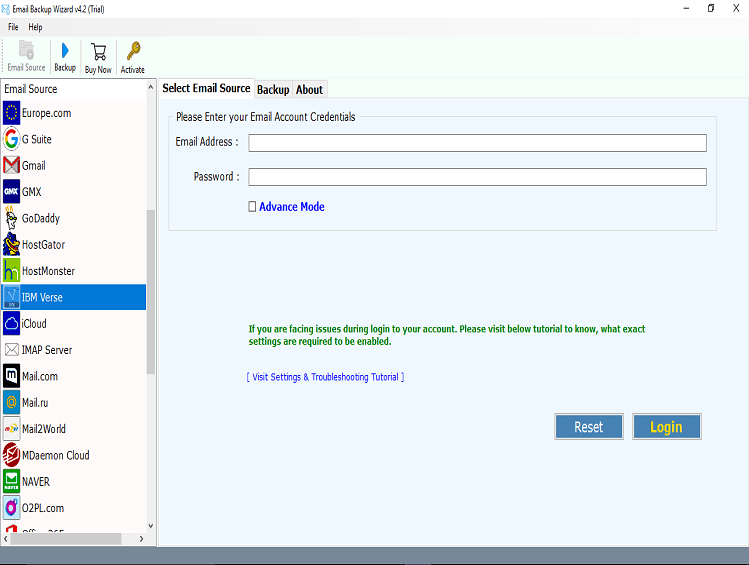Image resolution: width=749 pixels, height=565 pixels.
Task: Close the Email Backup Wizard window
Action: [736, 9]
